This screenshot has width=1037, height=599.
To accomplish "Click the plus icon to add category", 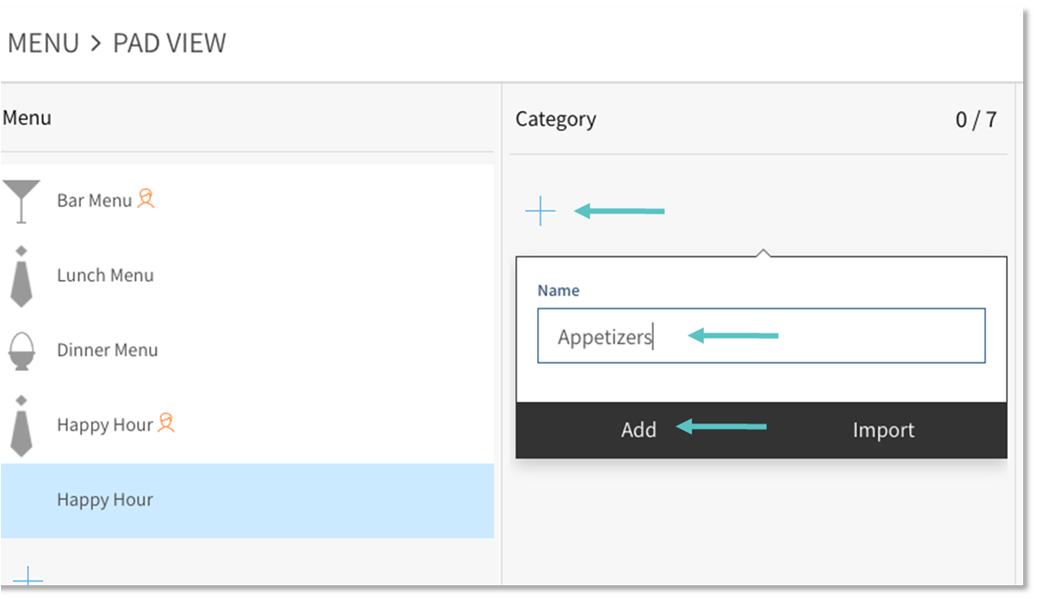I will pyautogui.click(x=540, y=211).
